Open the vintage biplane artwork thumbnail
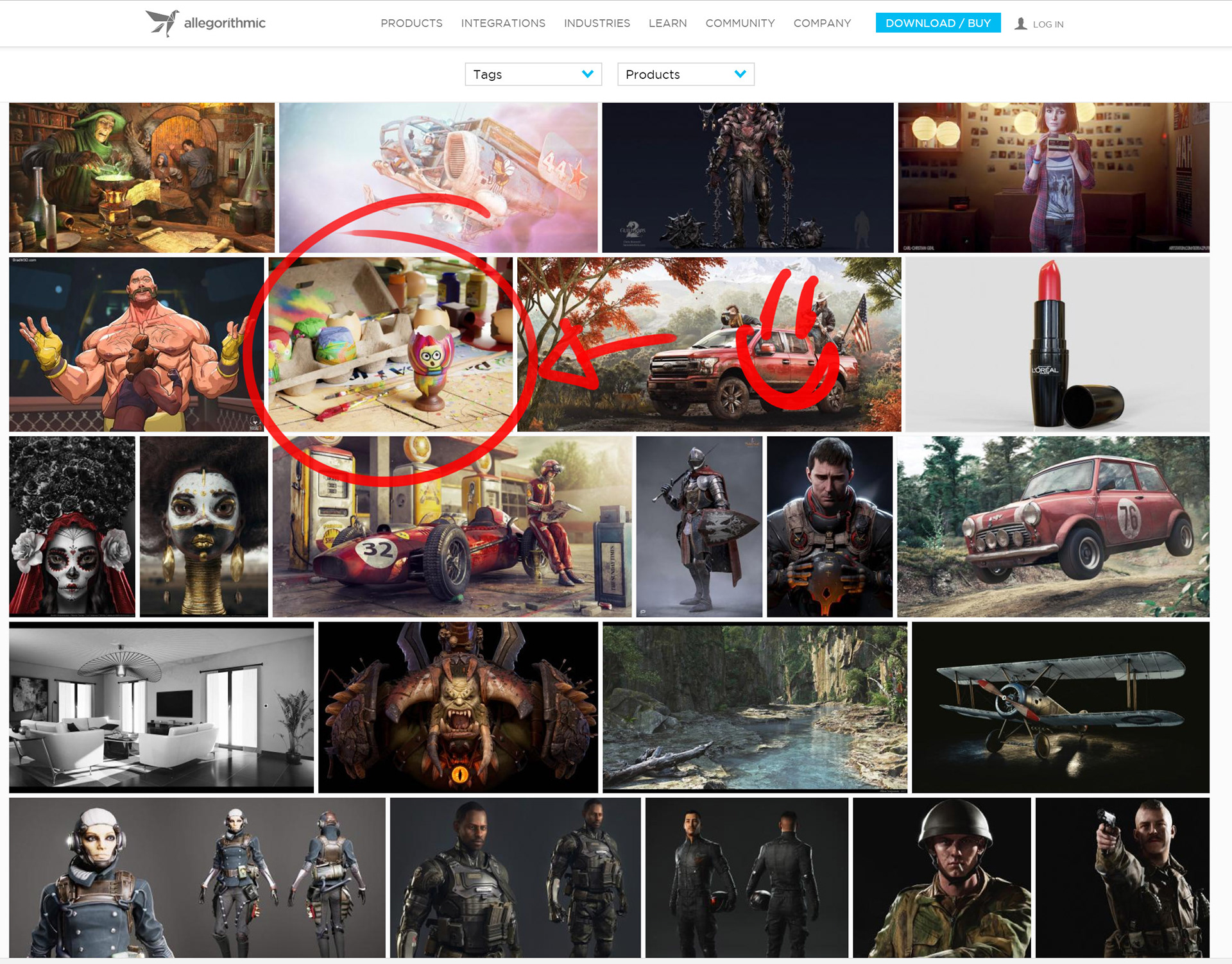Screen dimensions: 1232x964 click(x=1060, y=707)
